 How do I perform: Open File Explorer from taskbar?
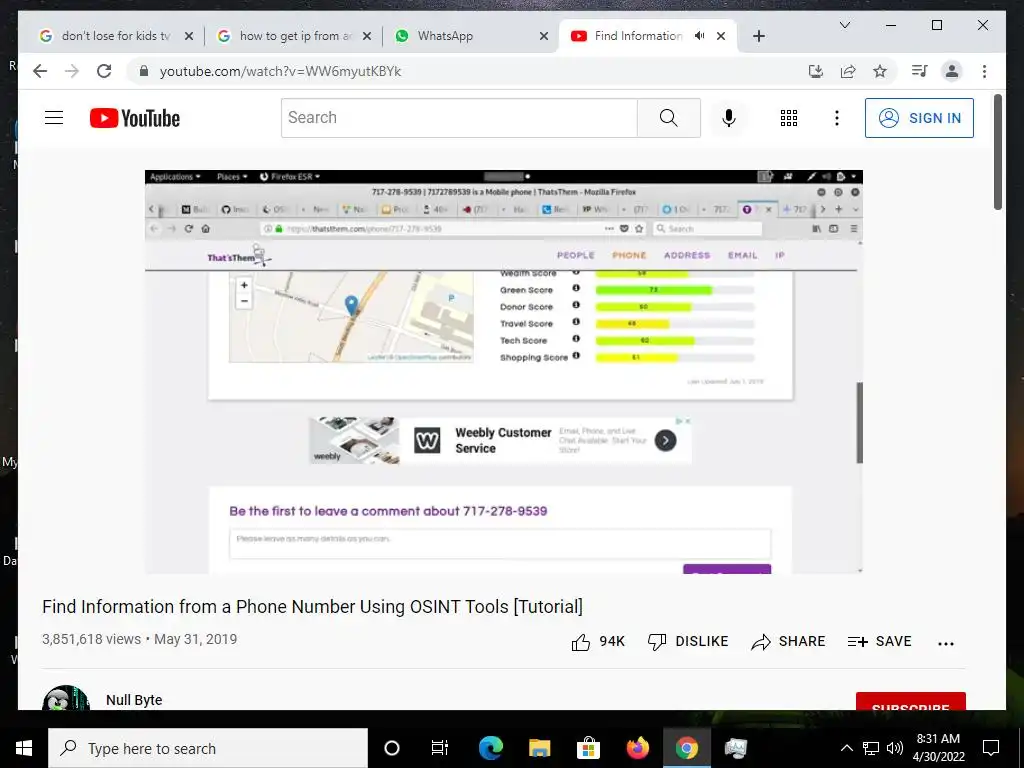[x=539, y=748]
